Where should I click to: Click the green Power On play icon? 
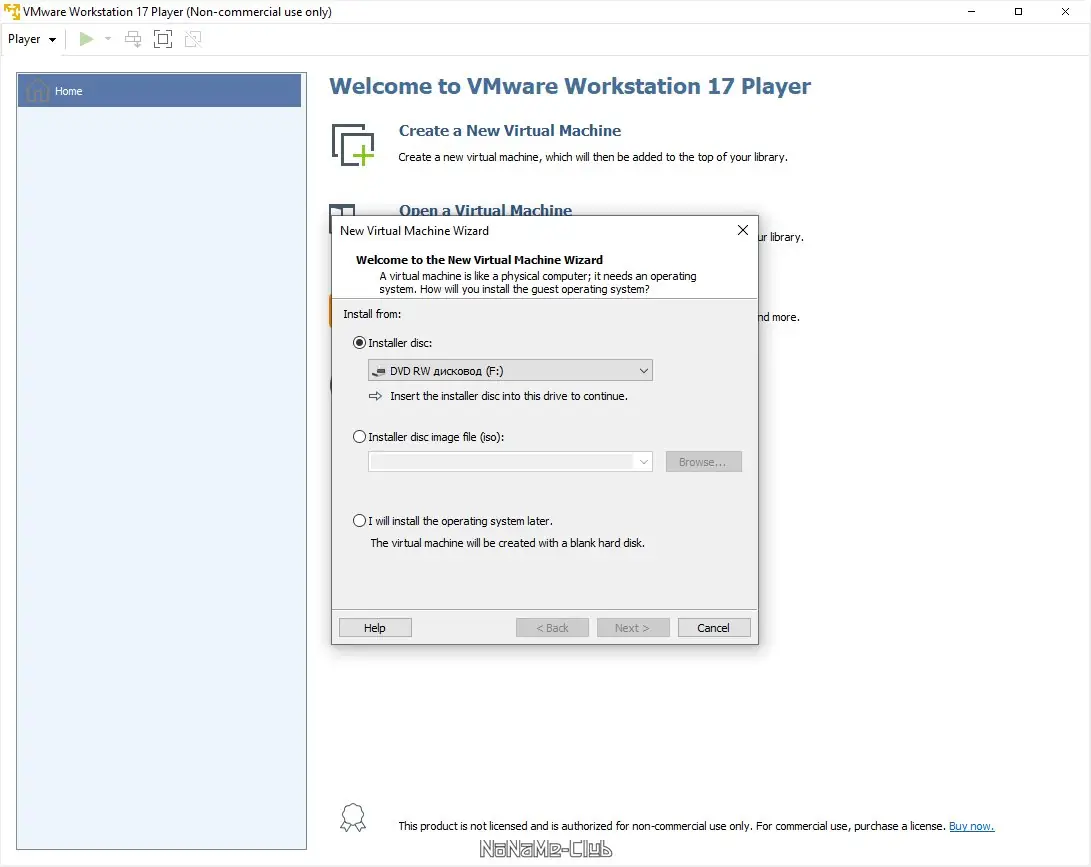pyautogui.click(x=86, y=39)
